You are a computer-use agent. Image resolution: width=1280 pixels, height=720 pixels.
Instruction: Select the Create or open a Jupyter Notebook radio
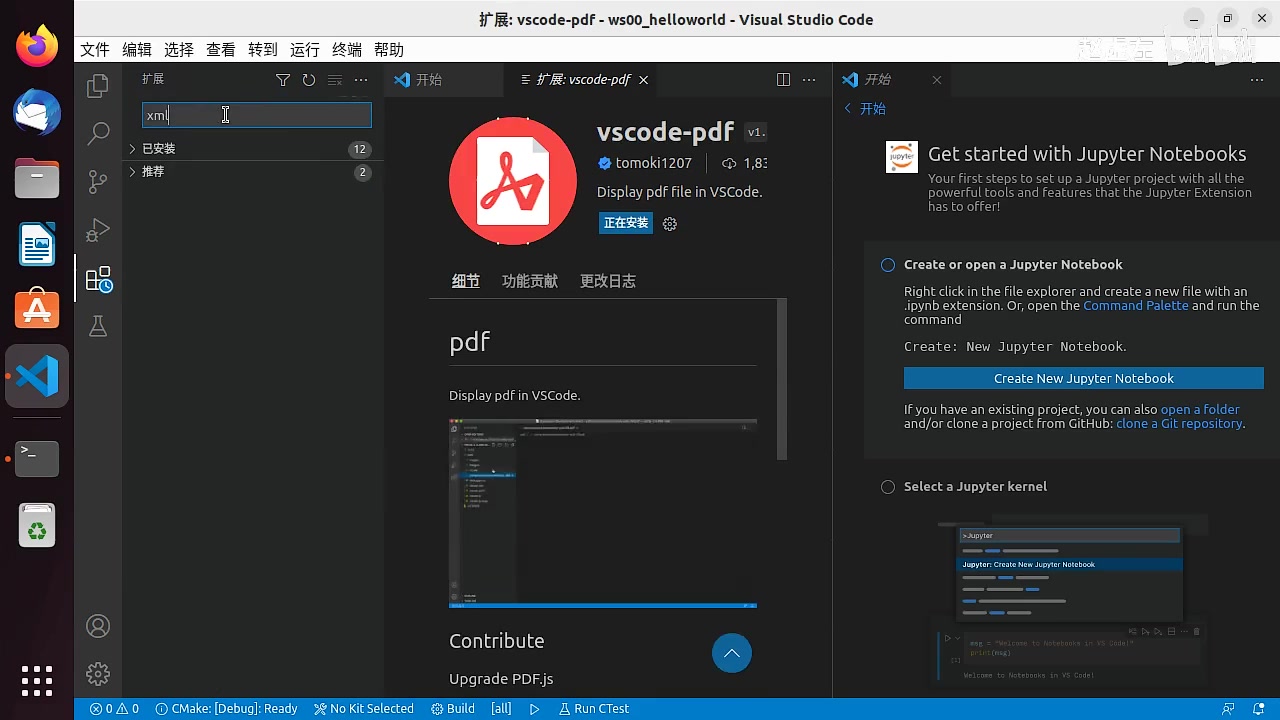(x=887, y=264)
